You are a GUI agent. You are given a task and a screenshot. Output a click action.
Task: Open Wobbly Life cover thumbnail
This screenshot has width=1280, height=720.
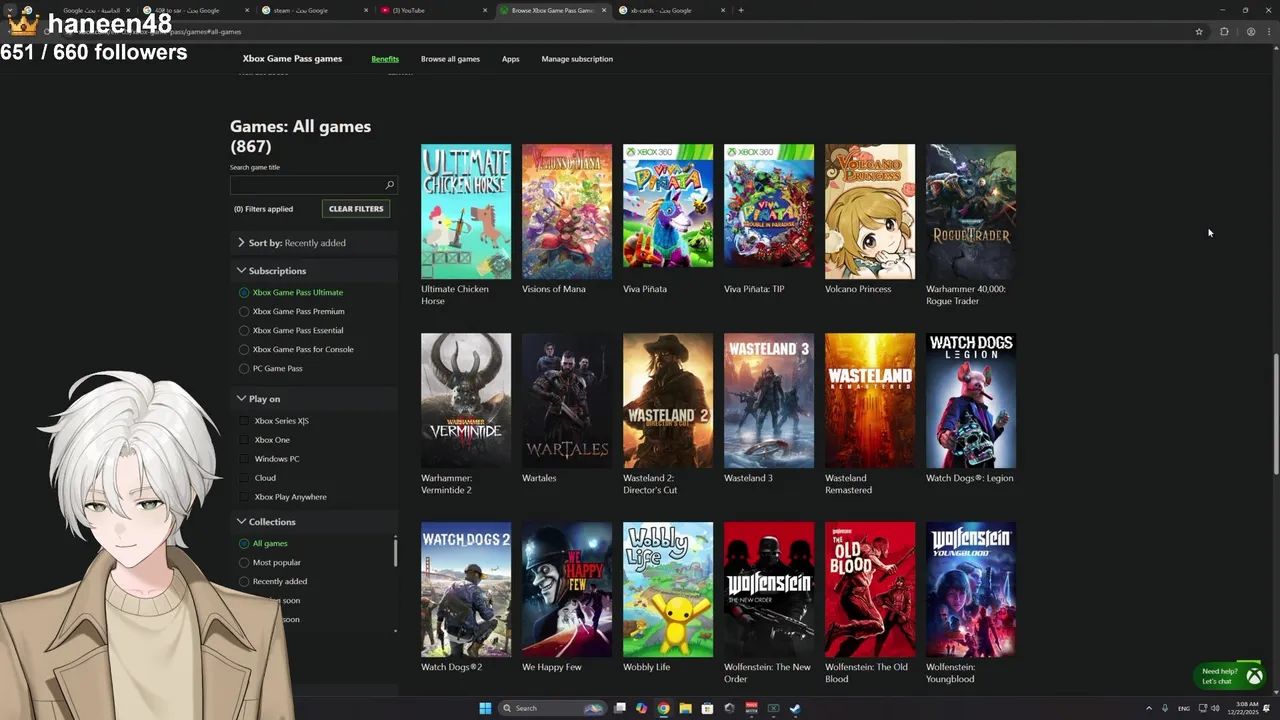pos(668,589)
